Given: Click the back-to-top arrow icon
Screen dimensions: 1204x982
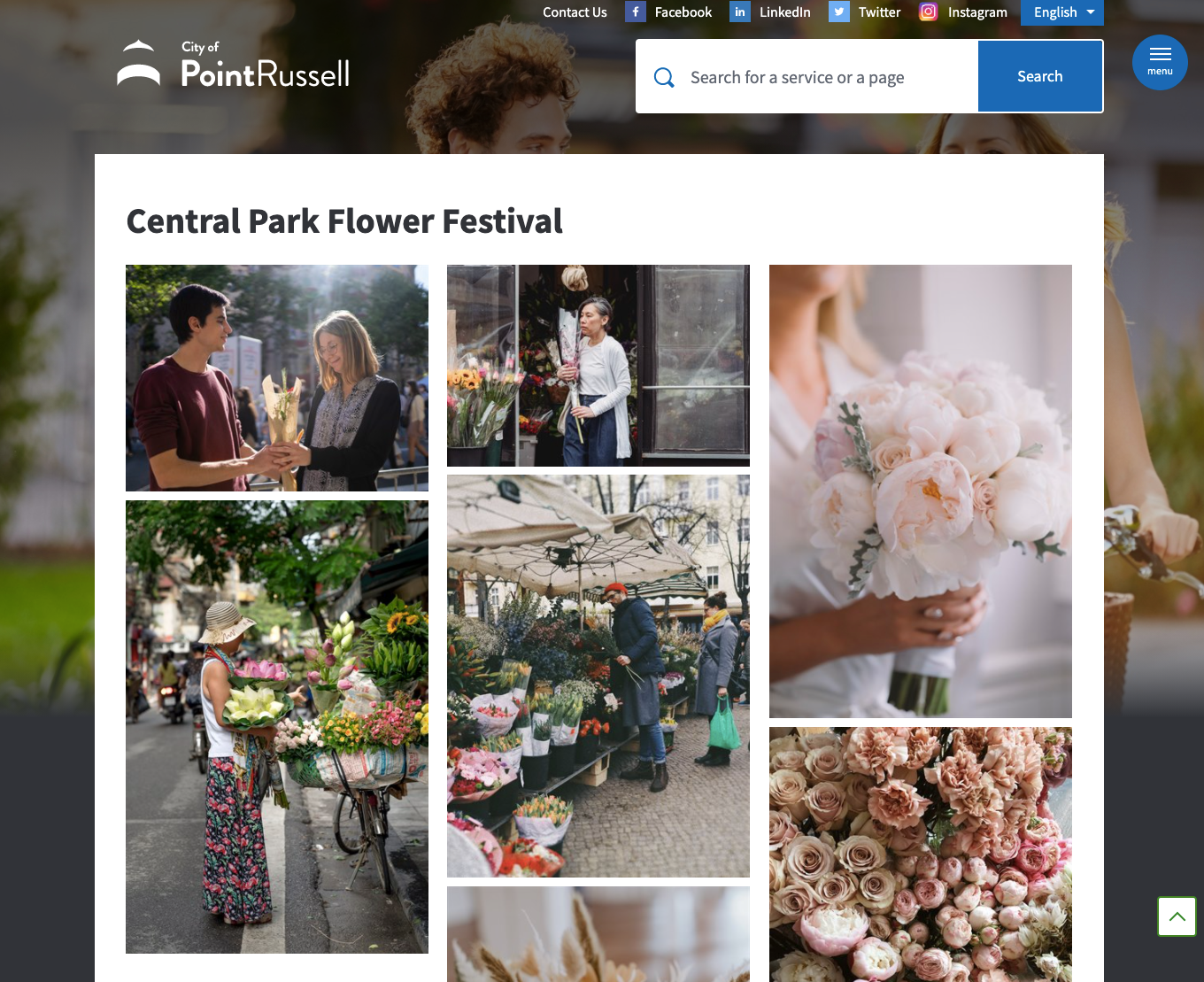Looking at the screenshot, I should pos(1177,916).
